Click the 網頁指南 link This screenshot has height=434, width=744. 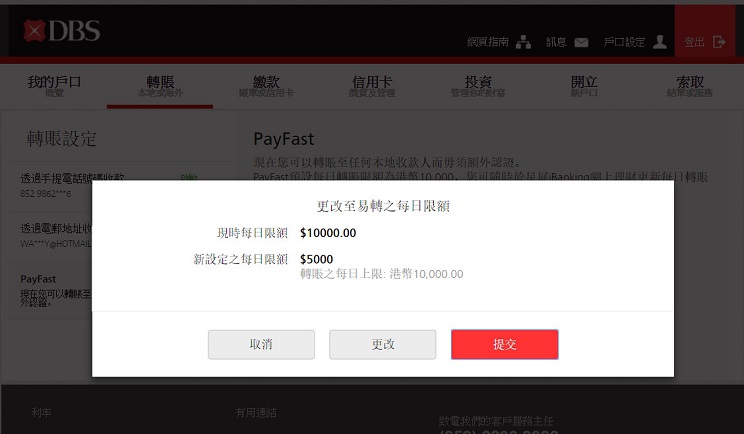click(487, 42)
